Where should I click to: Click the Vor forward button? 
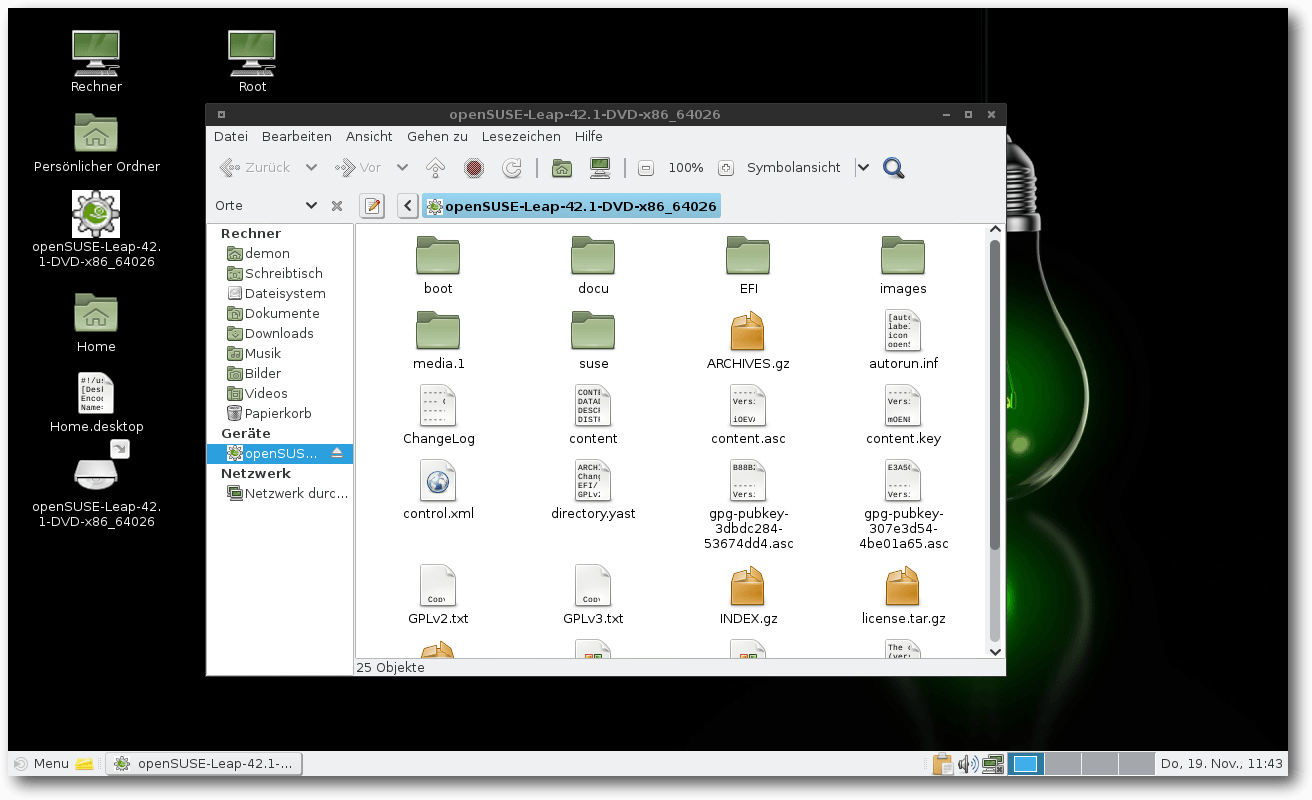coord(359,168)
